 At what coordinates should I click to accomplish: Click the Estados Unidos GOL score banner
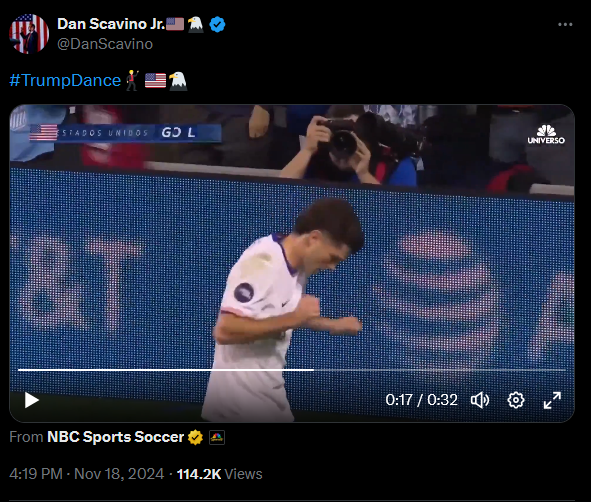point(125,133)
